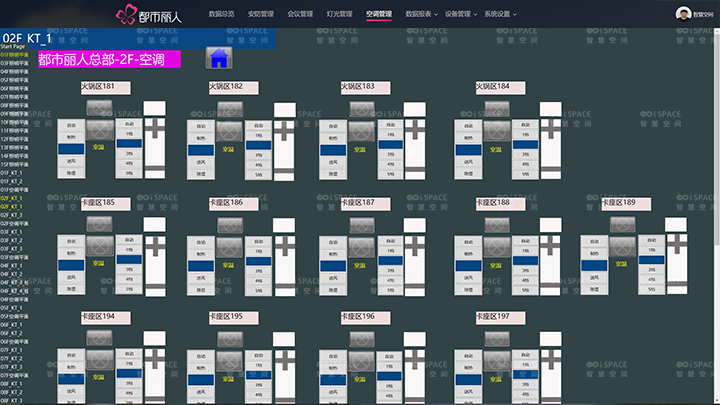Open the 灯光管理 tab

point(339,15)
